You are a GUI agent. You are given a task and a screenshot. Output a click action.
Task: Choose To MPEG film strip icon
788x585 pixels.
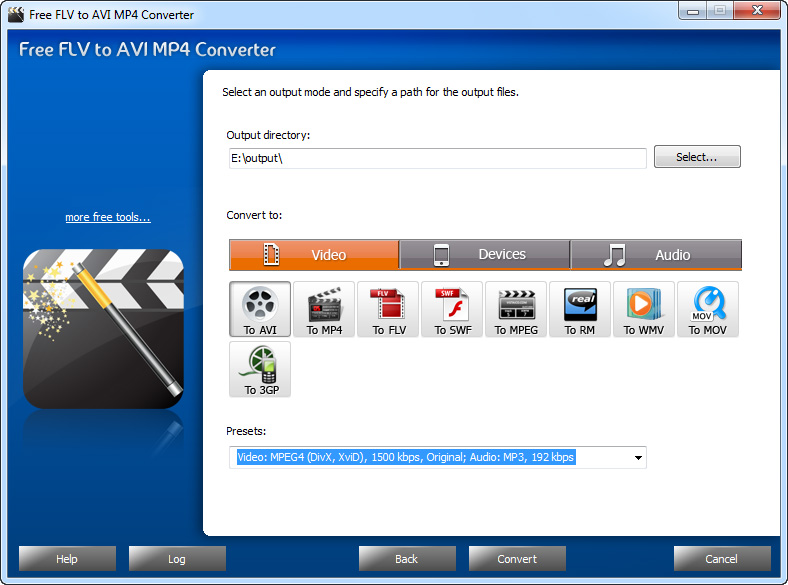(x=516, y=309)
